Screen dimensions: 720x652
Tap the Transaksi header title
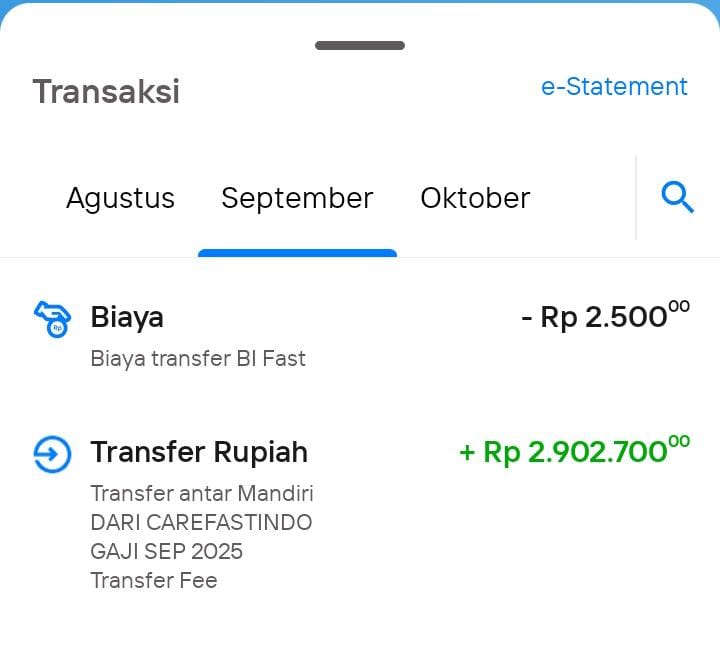click(106, 91)
